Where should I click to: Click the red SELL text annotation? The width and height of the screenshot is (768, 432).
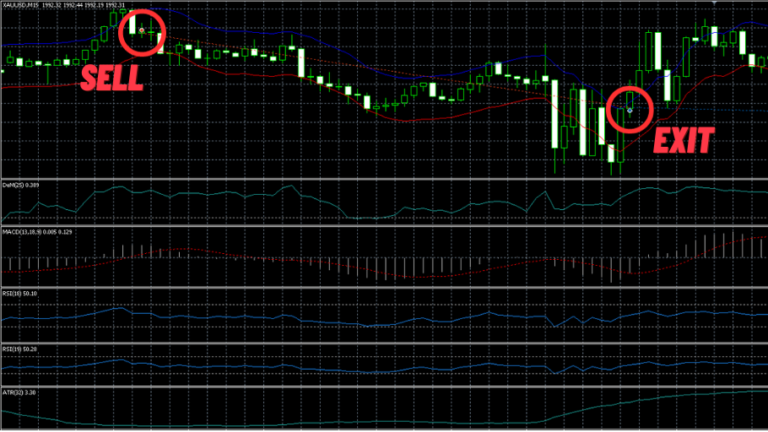[x=112, y=78]
